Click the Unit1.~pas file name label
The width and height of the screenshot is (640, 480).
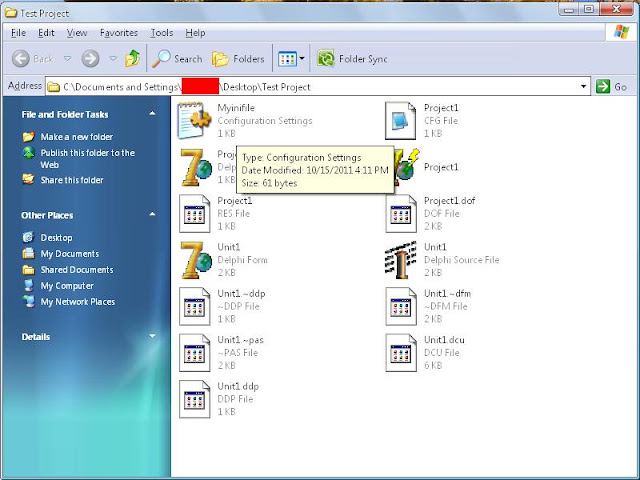pyautogui.click(x=240, y=340)
